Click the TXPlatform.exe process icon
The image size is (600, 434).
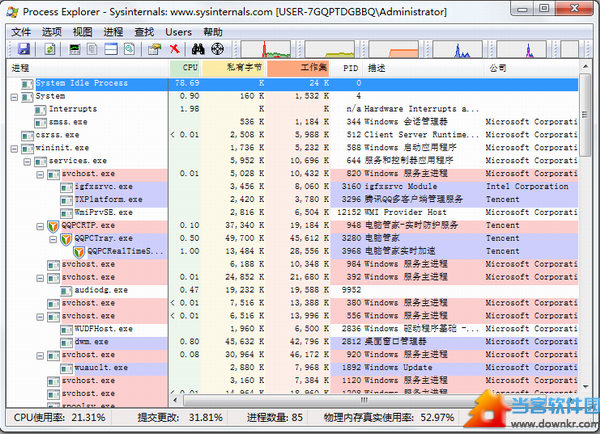[x=66, y=200]
